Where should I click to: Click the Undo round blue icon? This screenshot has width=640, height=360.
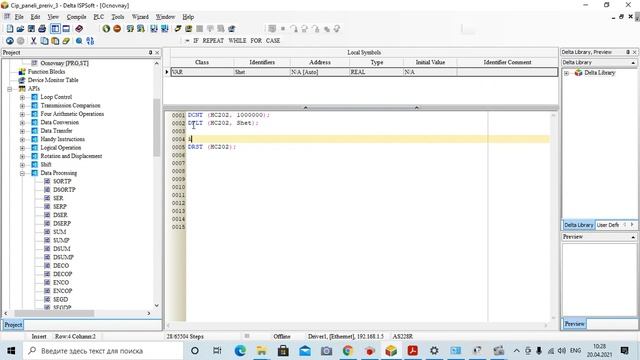coord(10,41)
